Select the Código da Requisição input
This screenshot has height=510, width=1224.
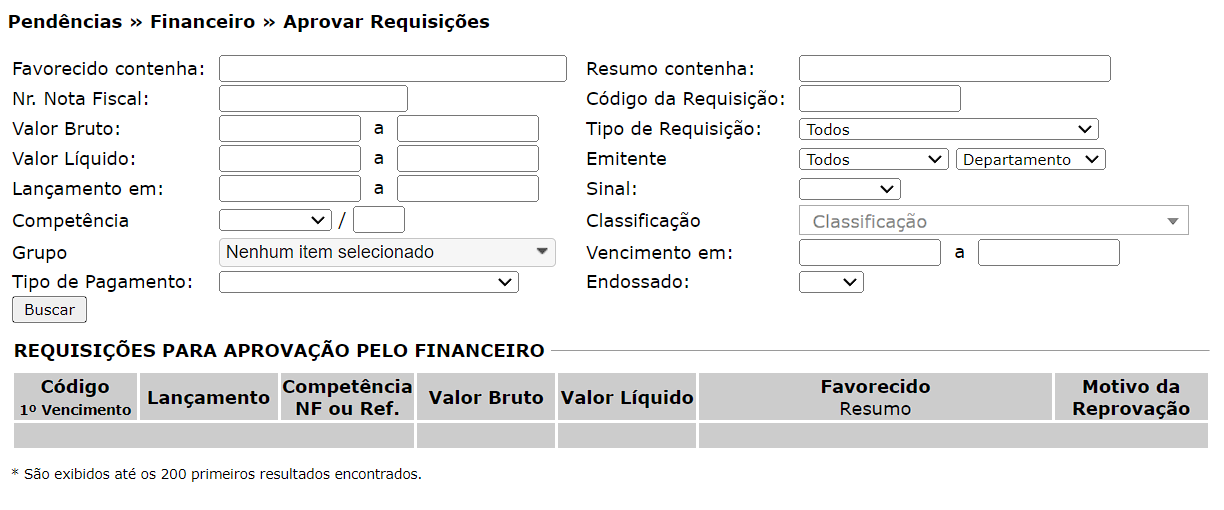(879, 99)
